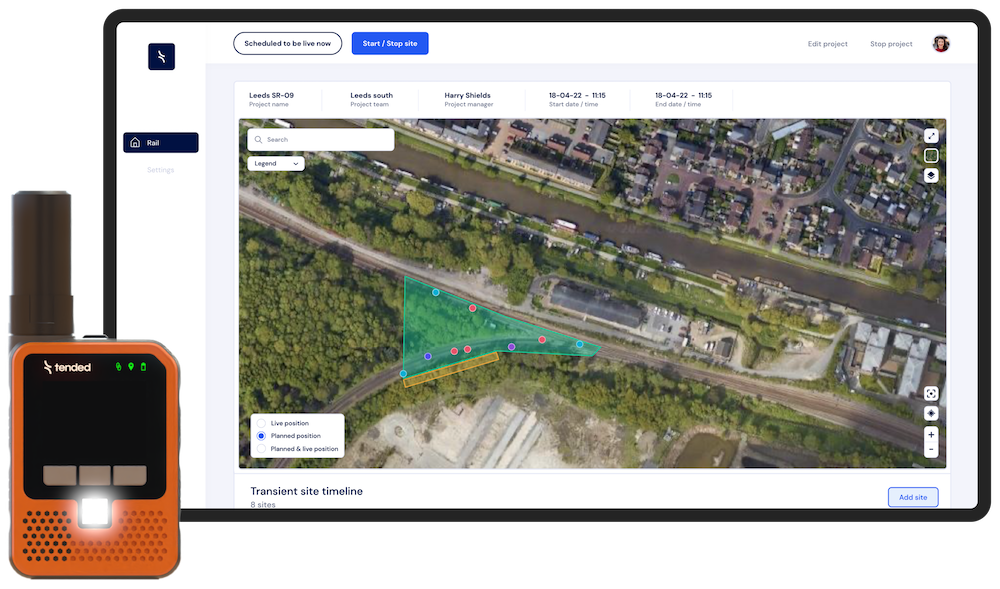
Task: Open Settings in the sidebar
Action: [161, 170]
